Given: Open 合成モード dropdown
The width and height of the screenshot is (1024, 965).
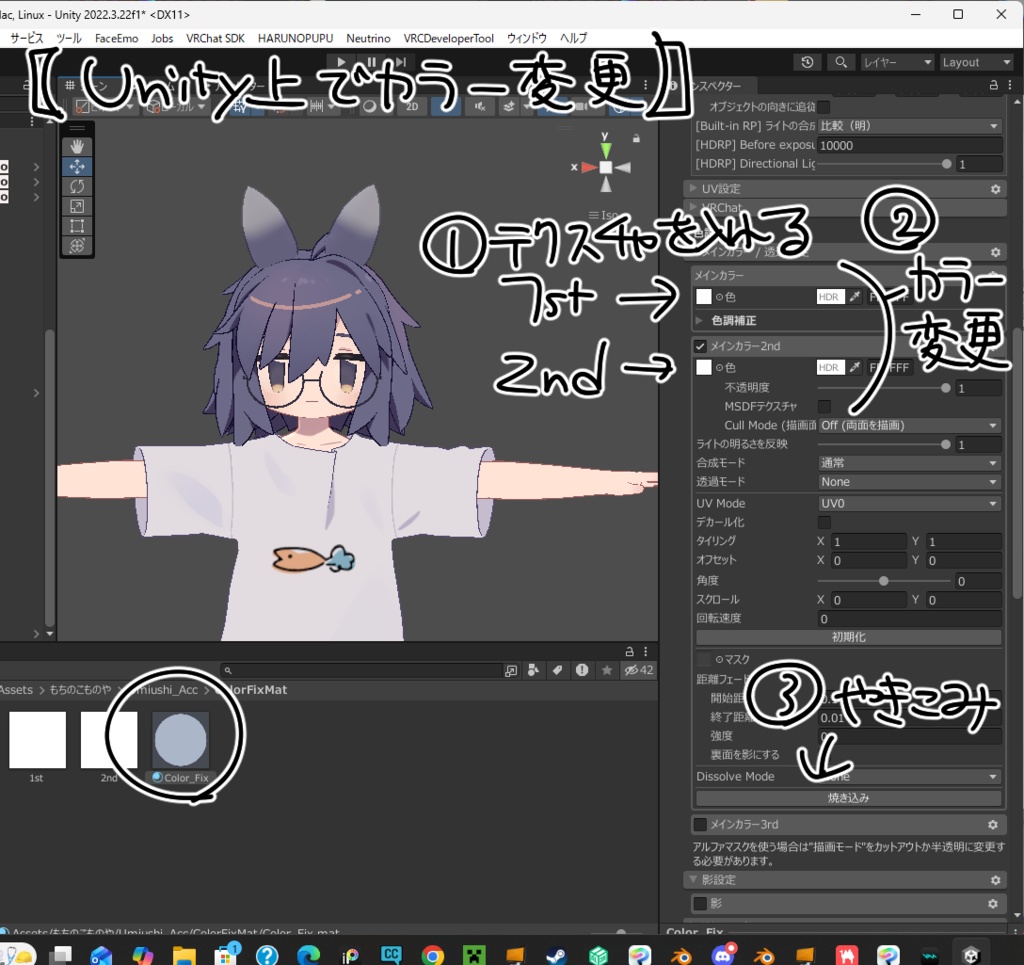Looking at the screenshot, I should click(x=910, y=463).
